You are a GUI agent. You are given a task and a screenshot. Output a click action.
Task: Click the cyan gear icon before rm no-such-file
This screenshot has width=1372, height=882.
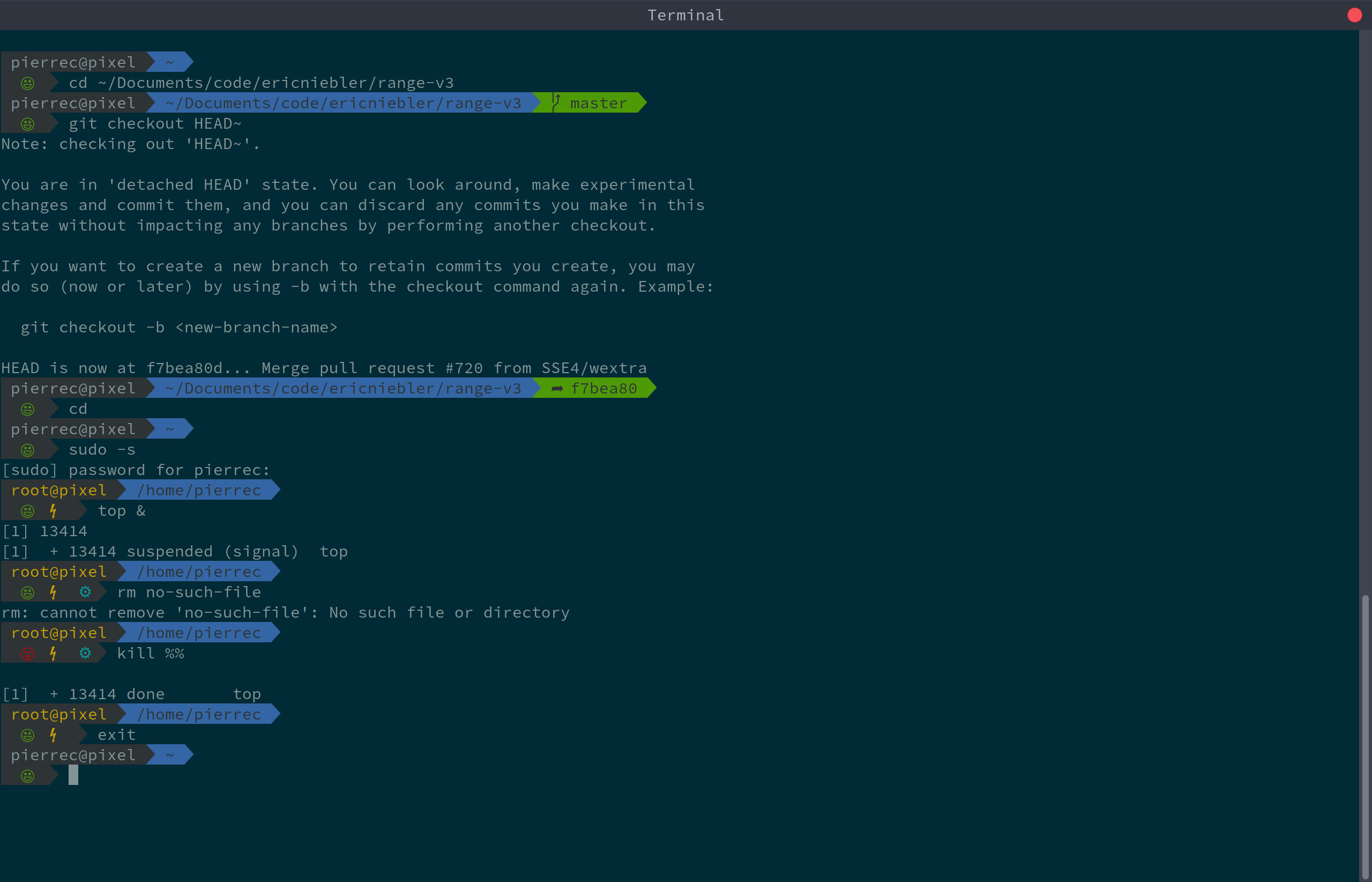pyautogui.click(x=85, y=591)
